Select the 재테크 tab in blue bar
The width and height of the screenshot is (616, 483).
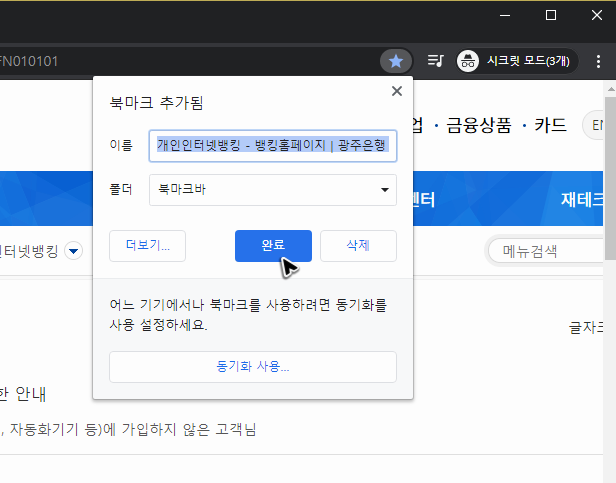(x=582, y=200)
